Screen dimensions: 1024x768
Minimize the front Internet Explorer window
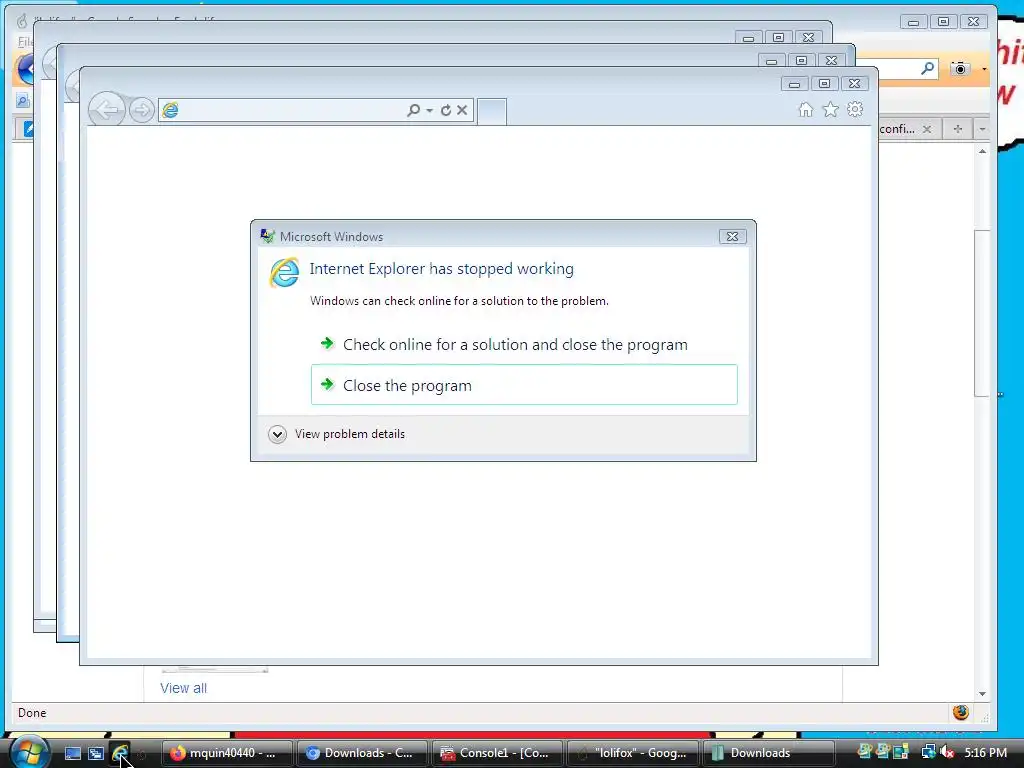[x=794, y=84]
